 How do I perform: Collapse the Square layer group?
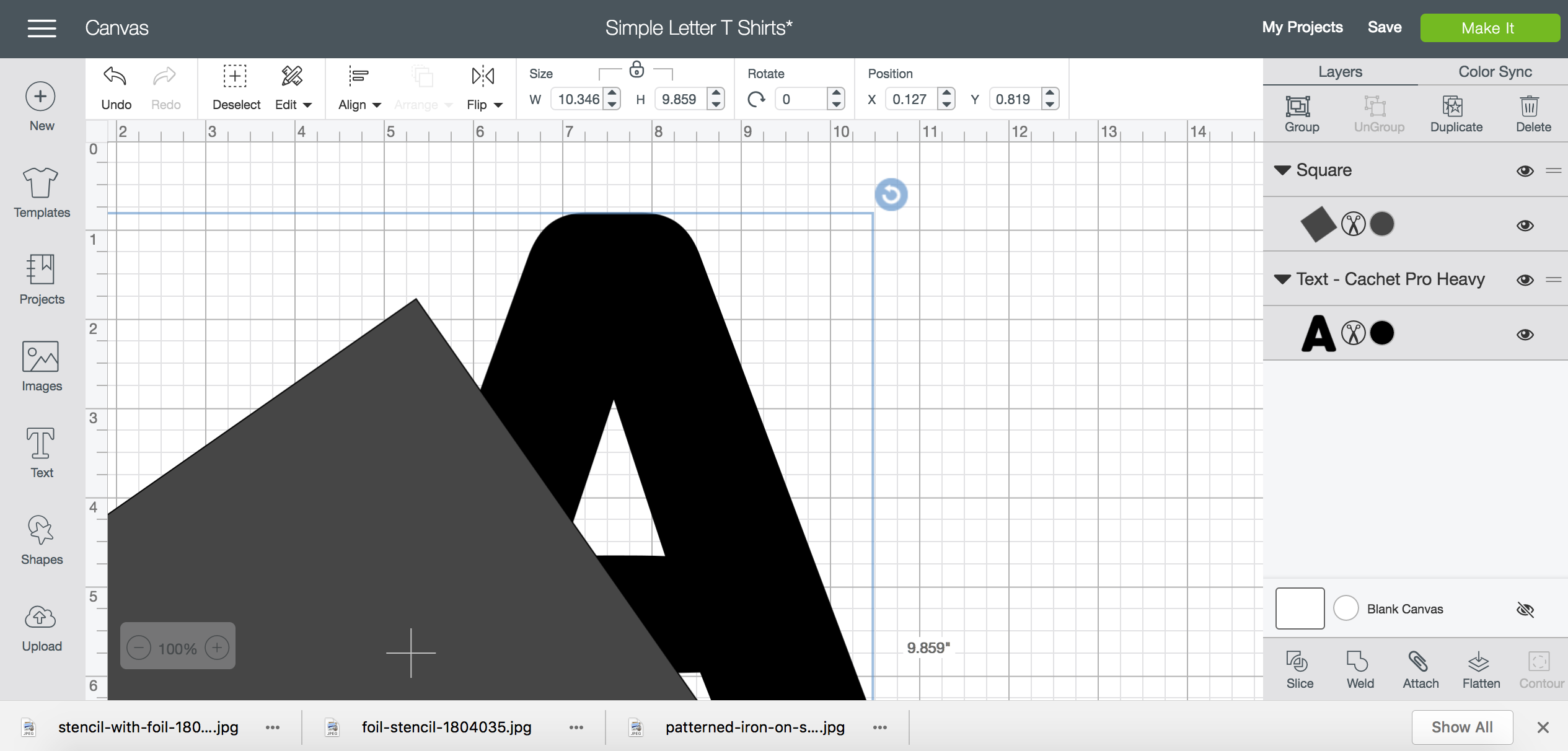(1282, 170)
